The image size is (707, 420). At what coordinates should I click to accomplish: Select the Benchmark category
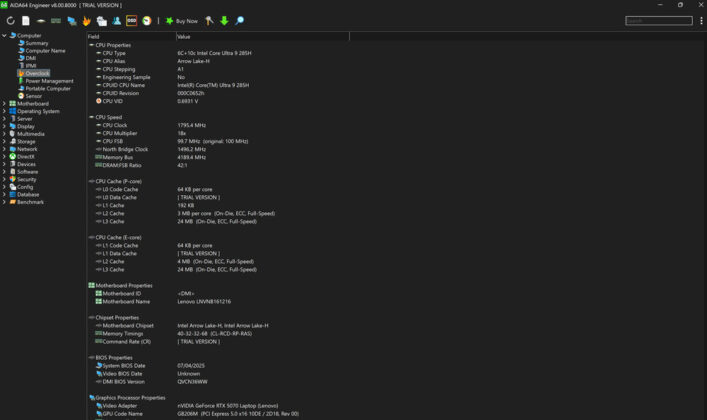point(27,202)
